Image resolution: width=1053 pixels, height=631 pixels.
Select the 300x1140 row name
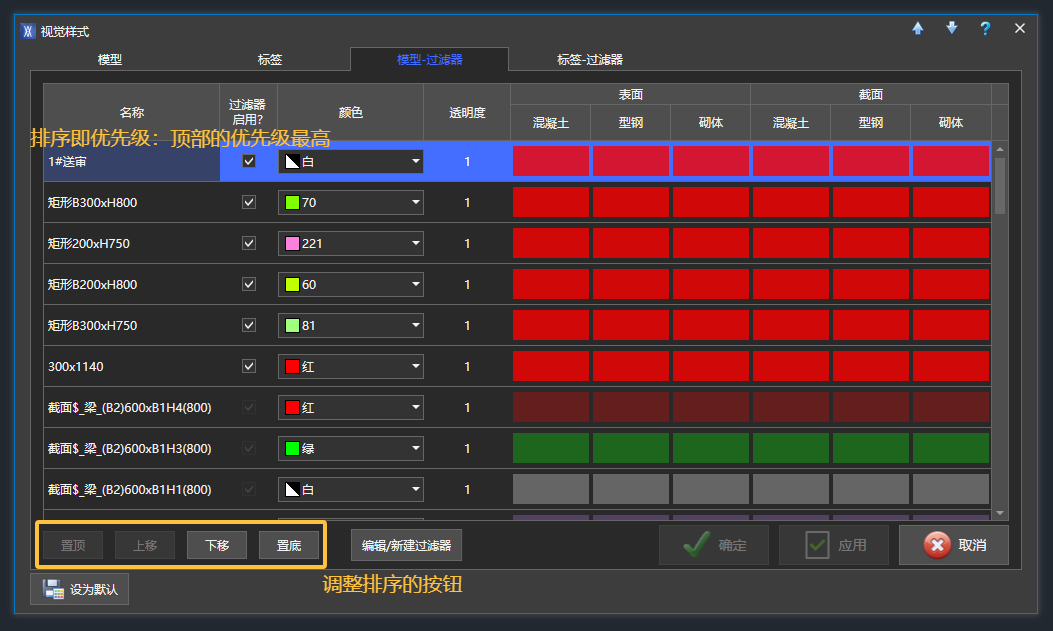(x=76, y=367)
